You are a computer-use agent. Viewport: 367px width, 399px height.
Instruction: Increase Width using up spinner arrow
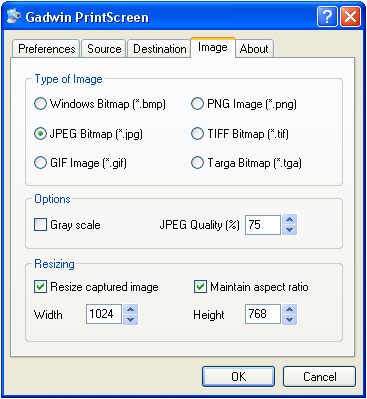coord(131,309)
